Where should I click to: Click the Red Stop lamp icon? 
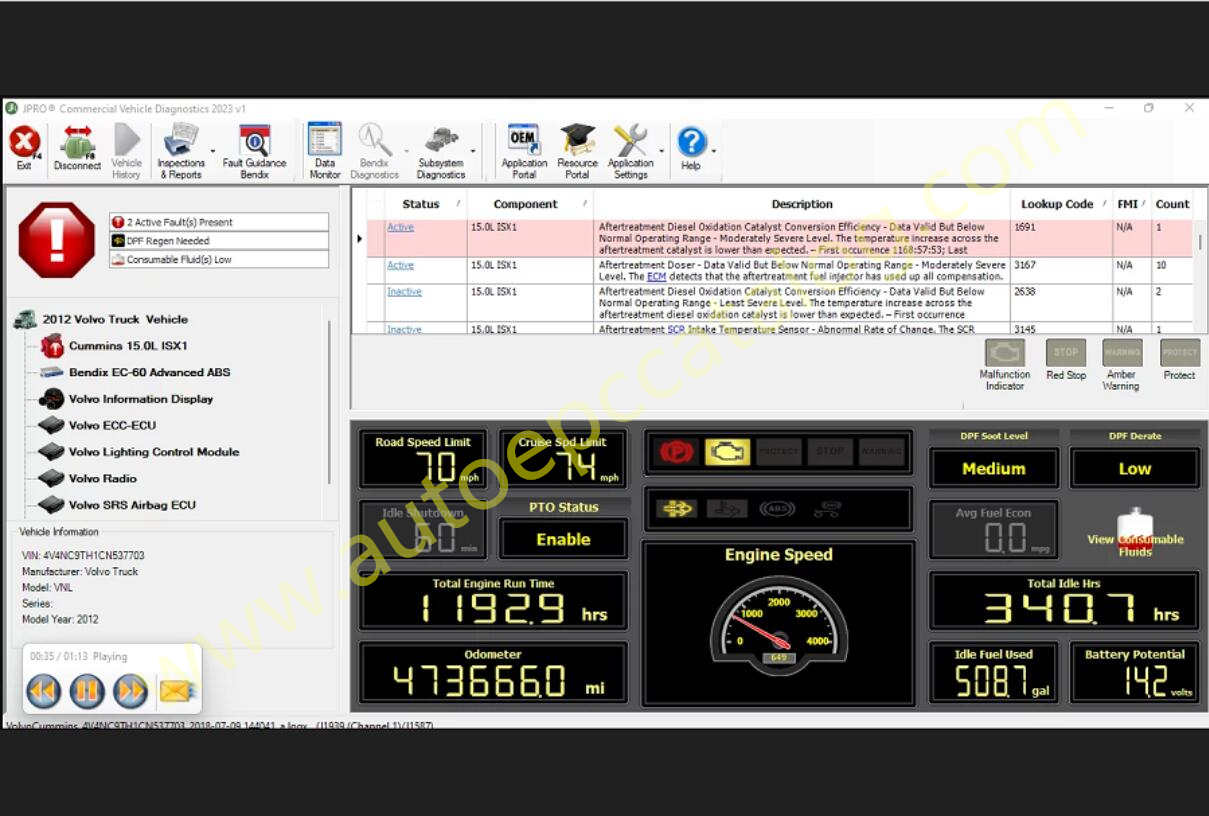click(1066, 352)
